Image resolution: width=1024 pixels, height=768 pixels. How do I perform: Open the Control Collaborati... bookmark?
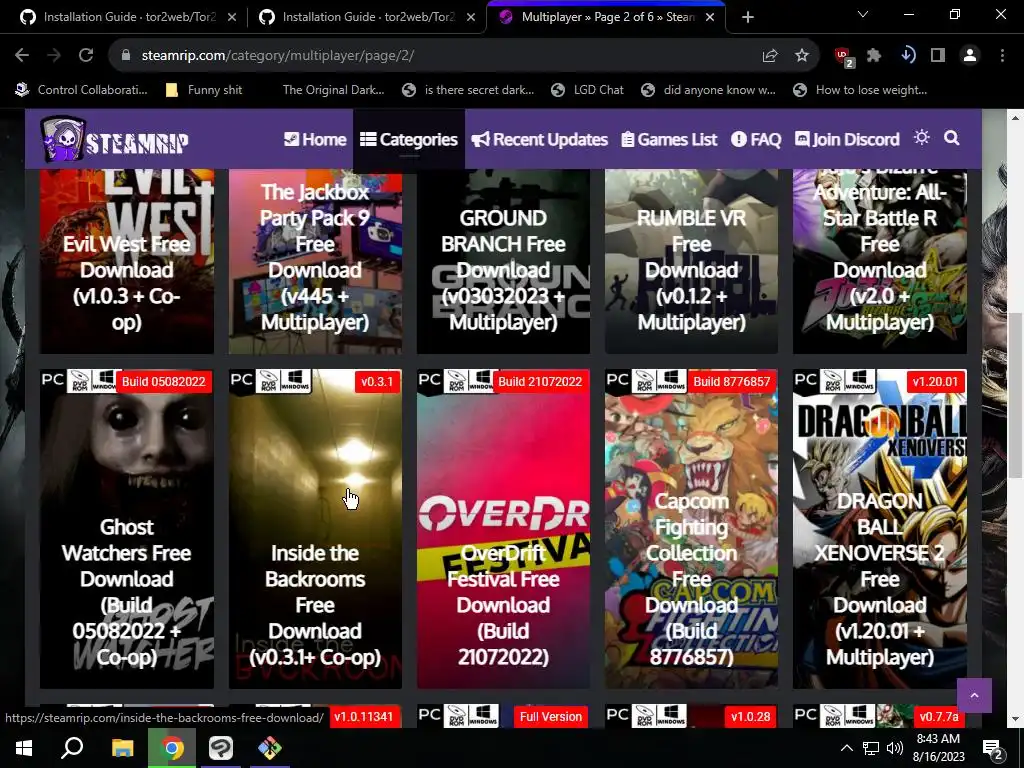[x=82, y=90]
